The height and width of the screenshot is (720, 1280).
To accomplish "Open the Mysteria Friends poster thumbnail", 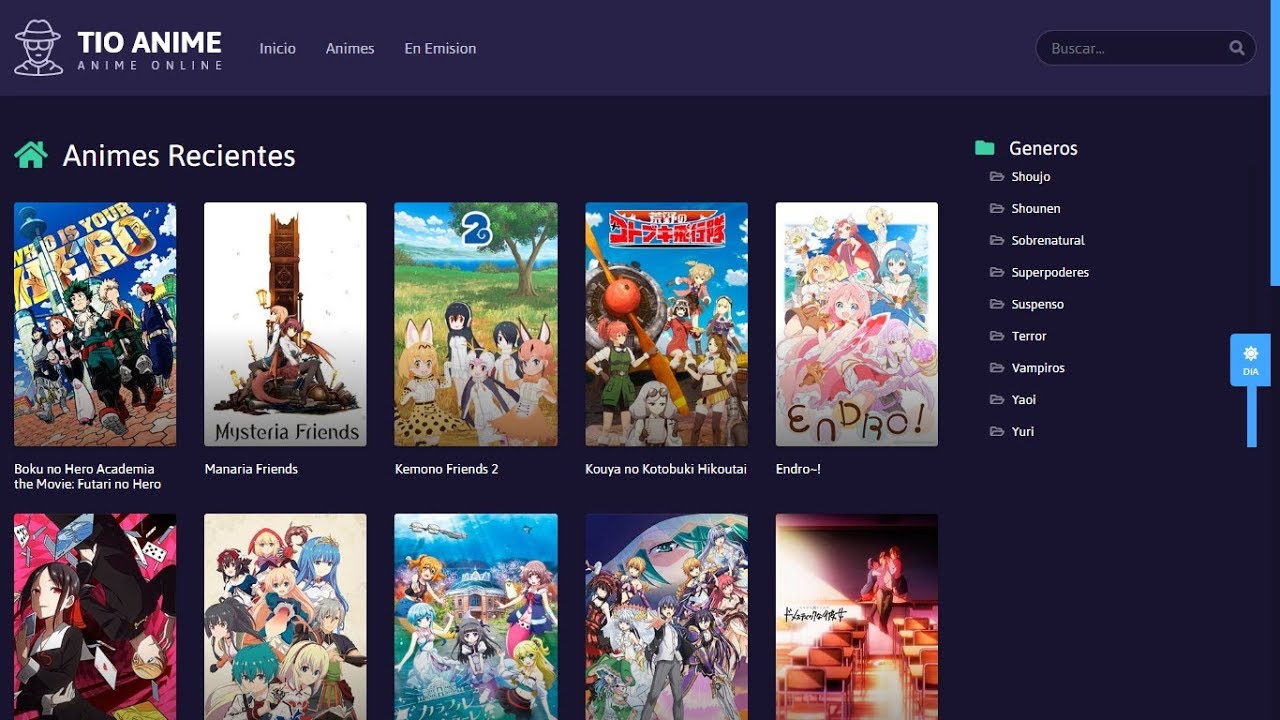I will click(x=285, y=324).
